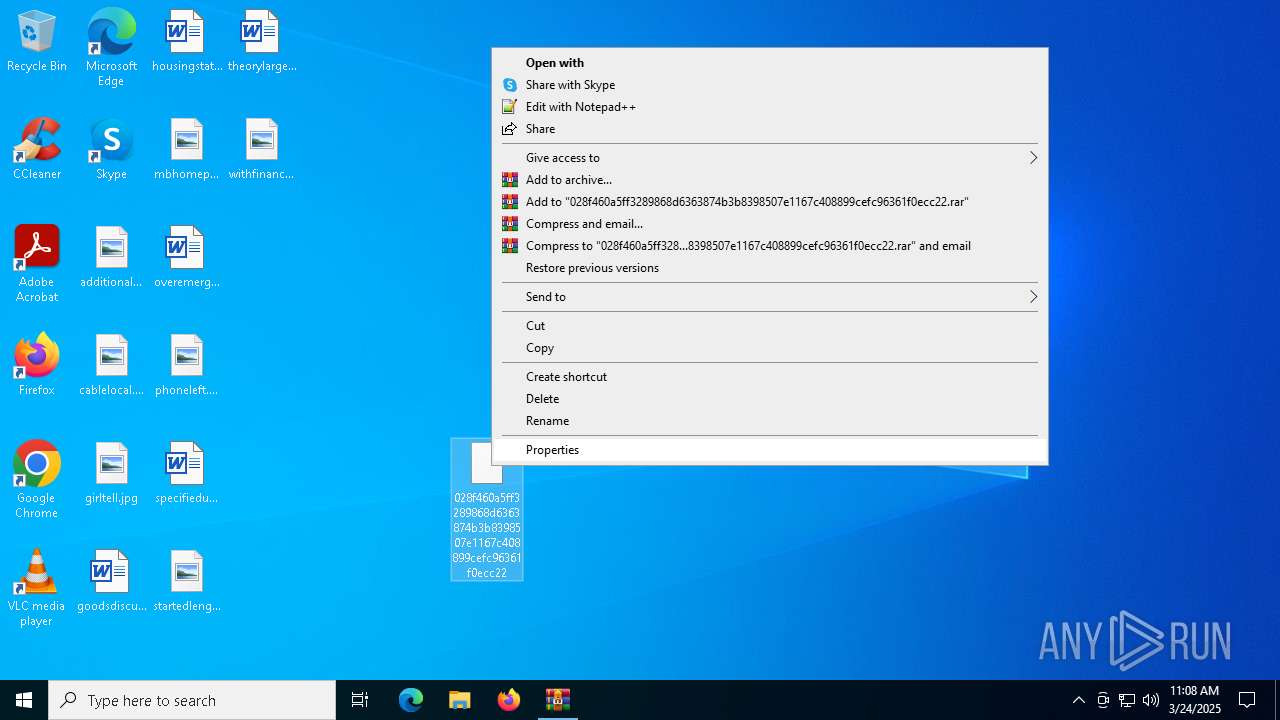The height and width of the screenshot is (720, 1280).
Task: Choose Open with from context menu
Action: 770,63
